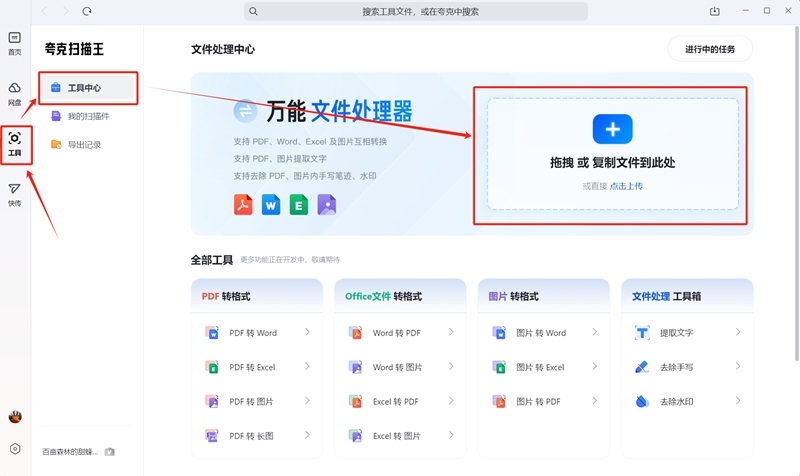
Task: Click the 去除水印 droplet icon
Action: tap(642, 402)
